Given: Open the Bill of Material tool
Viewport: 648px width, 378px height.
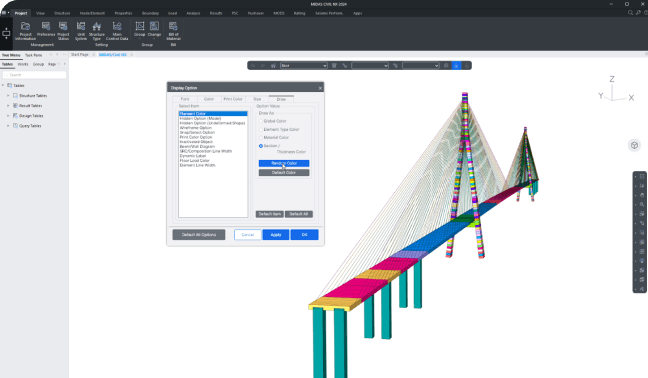Looking at the screenshot, I should tap(173, 31).
